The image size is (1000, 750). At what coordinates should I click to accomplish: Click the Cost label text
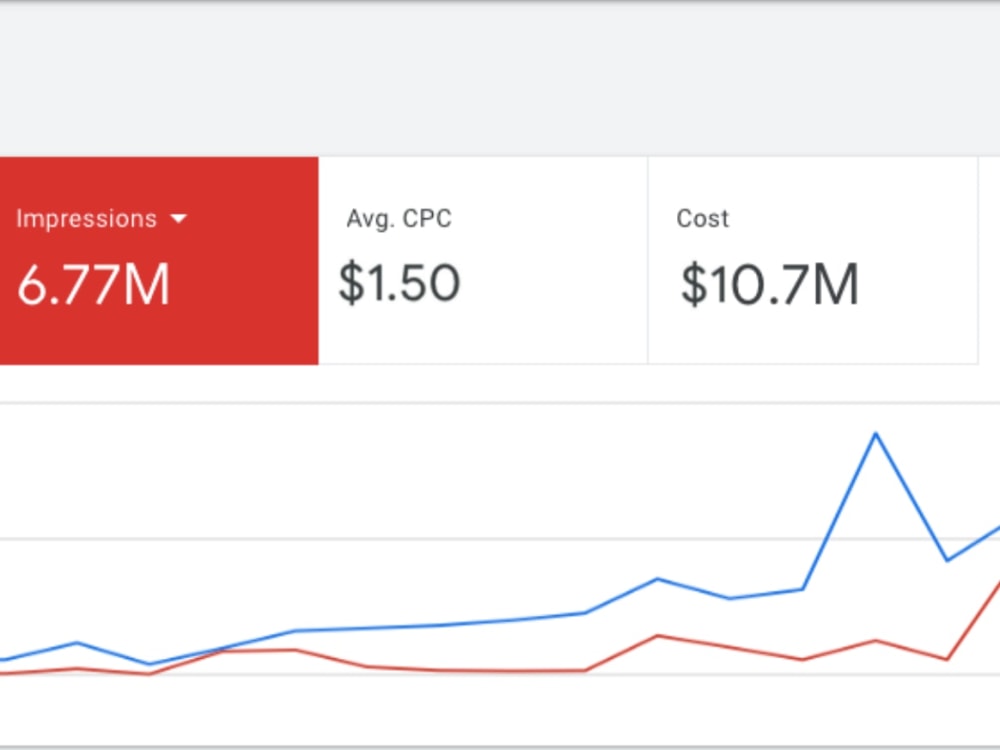point(702,219)
